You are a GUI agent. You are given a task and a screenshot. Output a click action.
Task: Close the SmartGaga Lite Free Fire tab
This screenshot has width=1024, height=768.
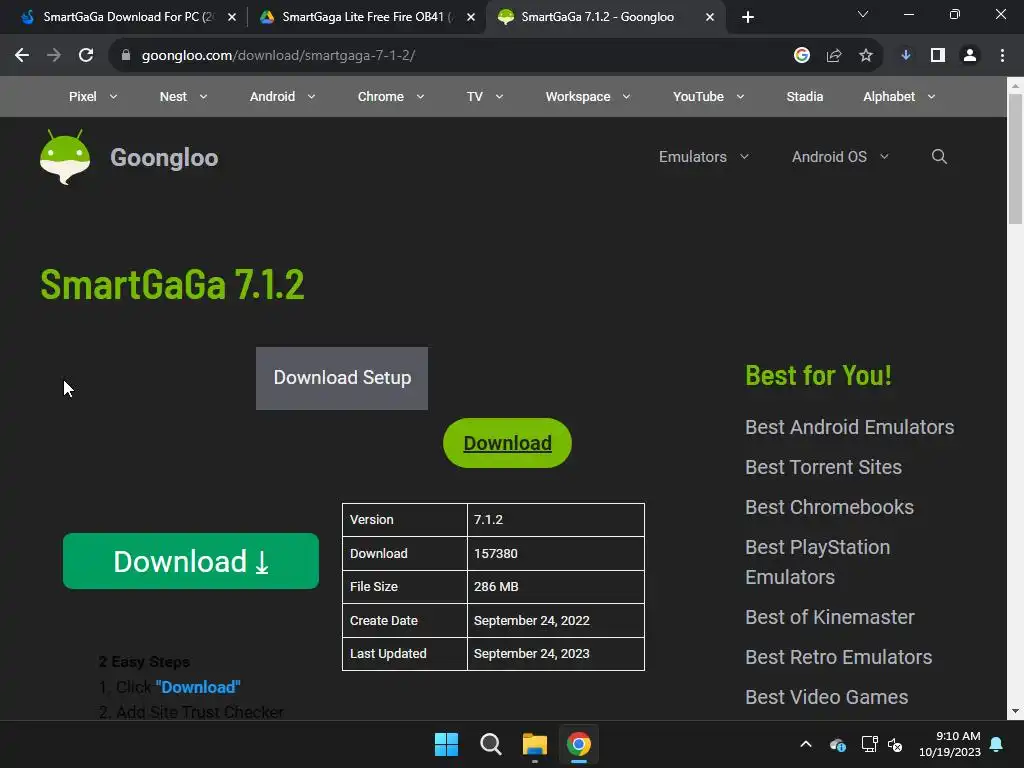[x=471, y=17]
